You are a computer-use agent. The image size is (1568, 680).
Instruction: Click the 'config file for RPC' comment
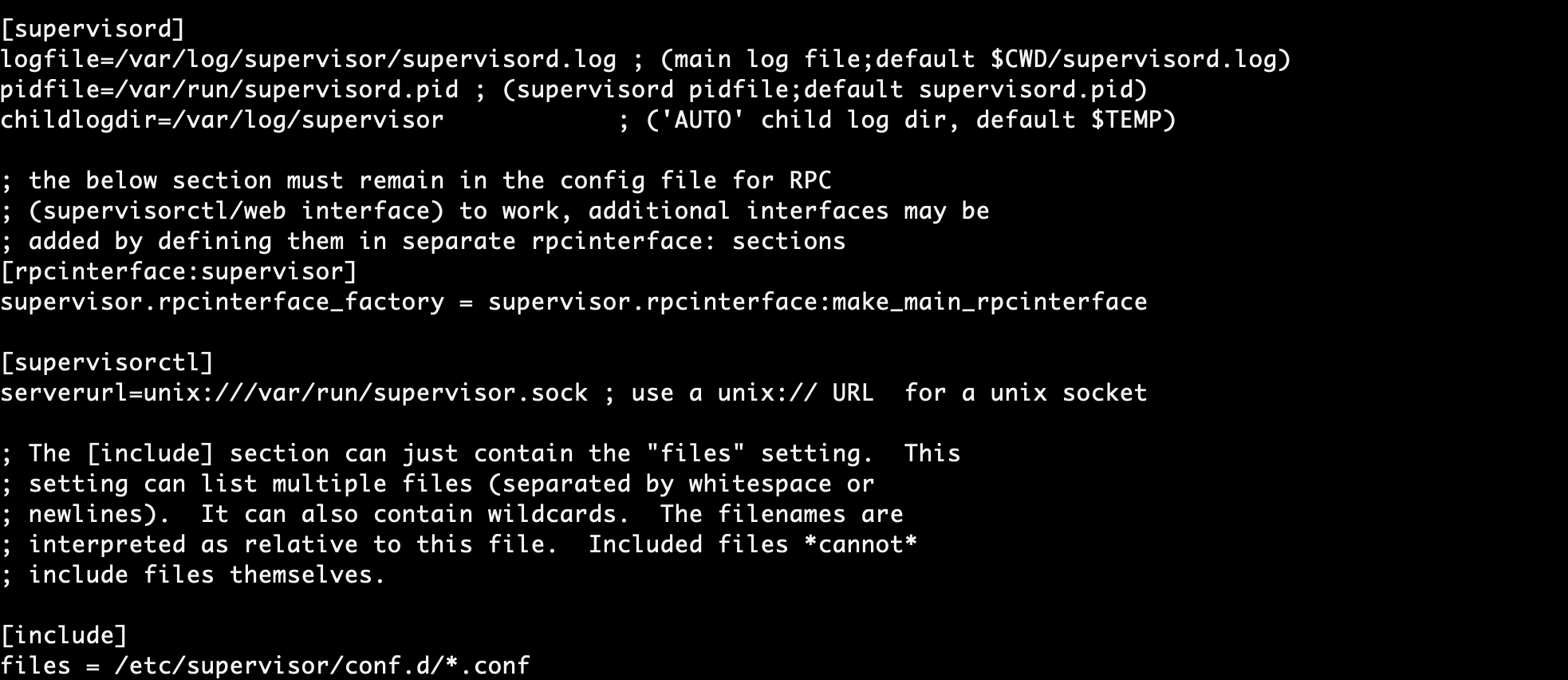pyautogui.click(x=695, y=180)
